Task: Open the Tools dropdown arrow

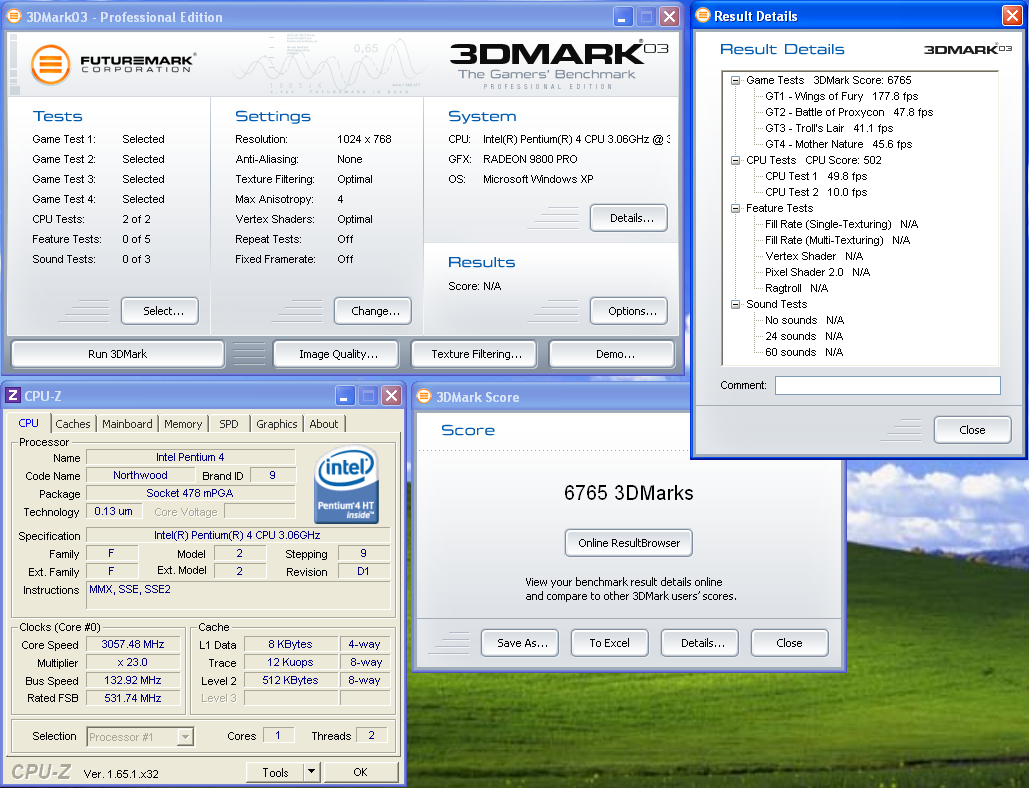Action: (x=312, y=772)
